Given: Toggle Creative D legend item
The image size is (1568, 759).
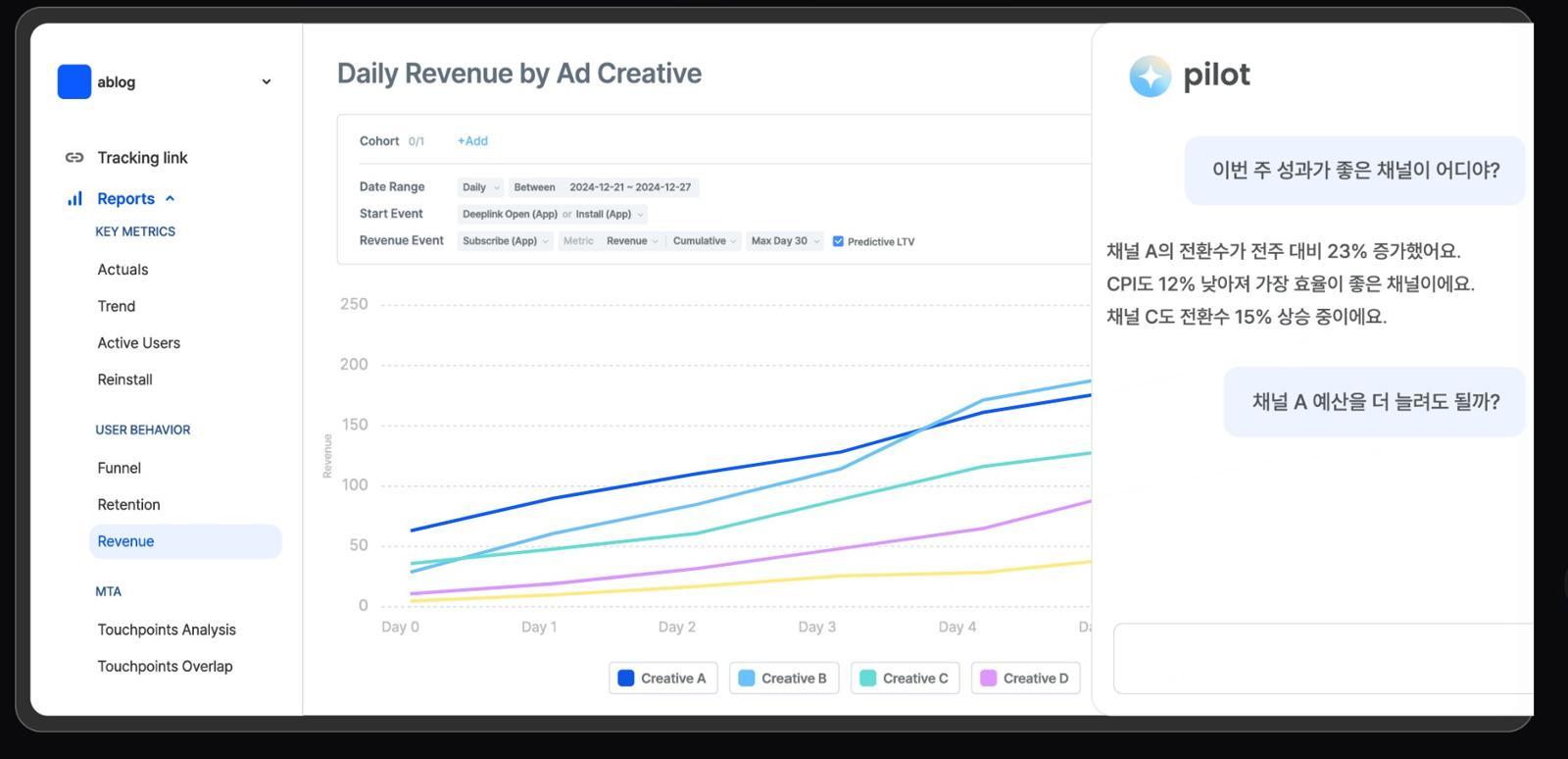Looking at the screenshot, I should tap(1025, 679).
